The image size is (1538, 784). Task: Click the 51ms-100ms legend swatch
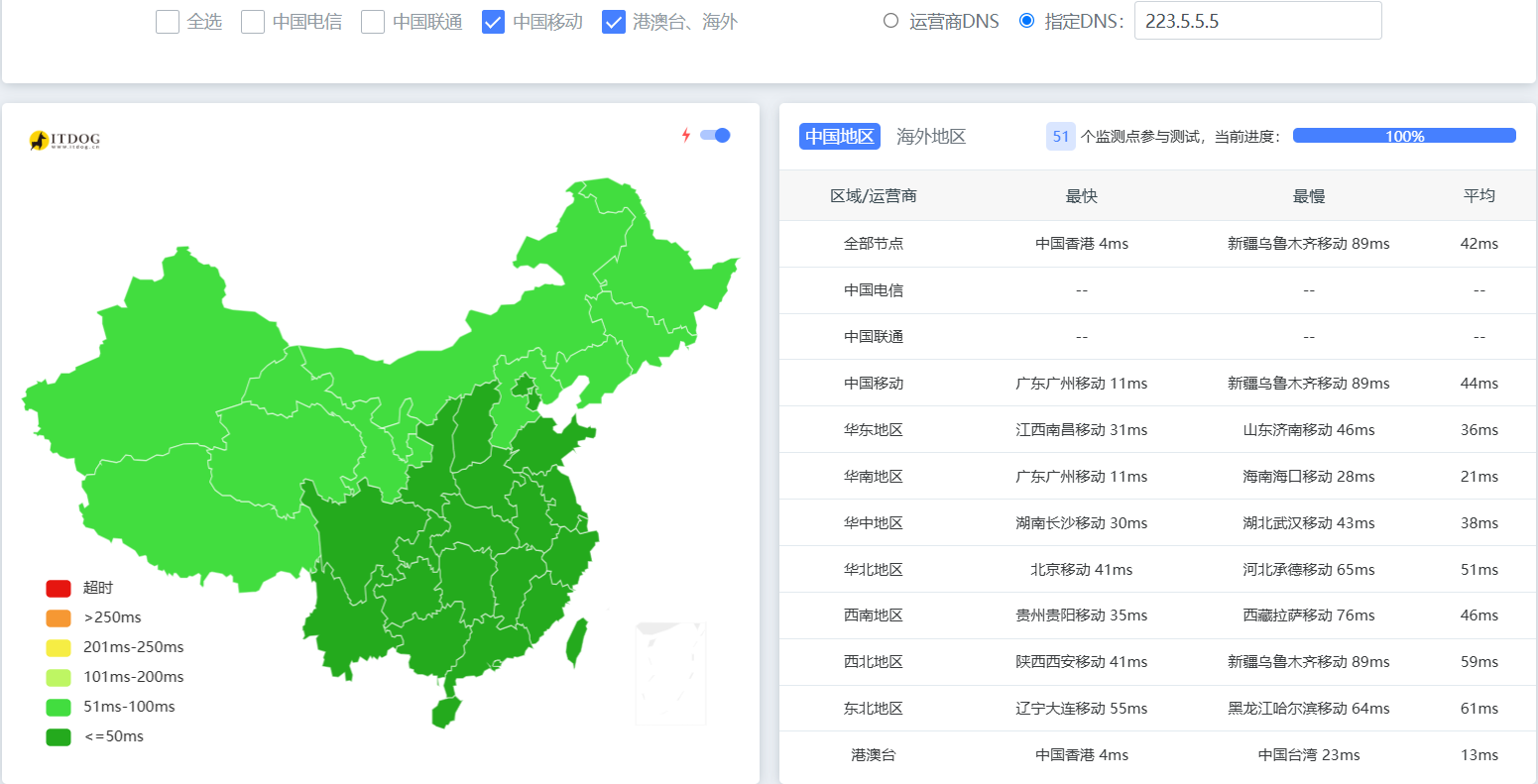[59, 708]
